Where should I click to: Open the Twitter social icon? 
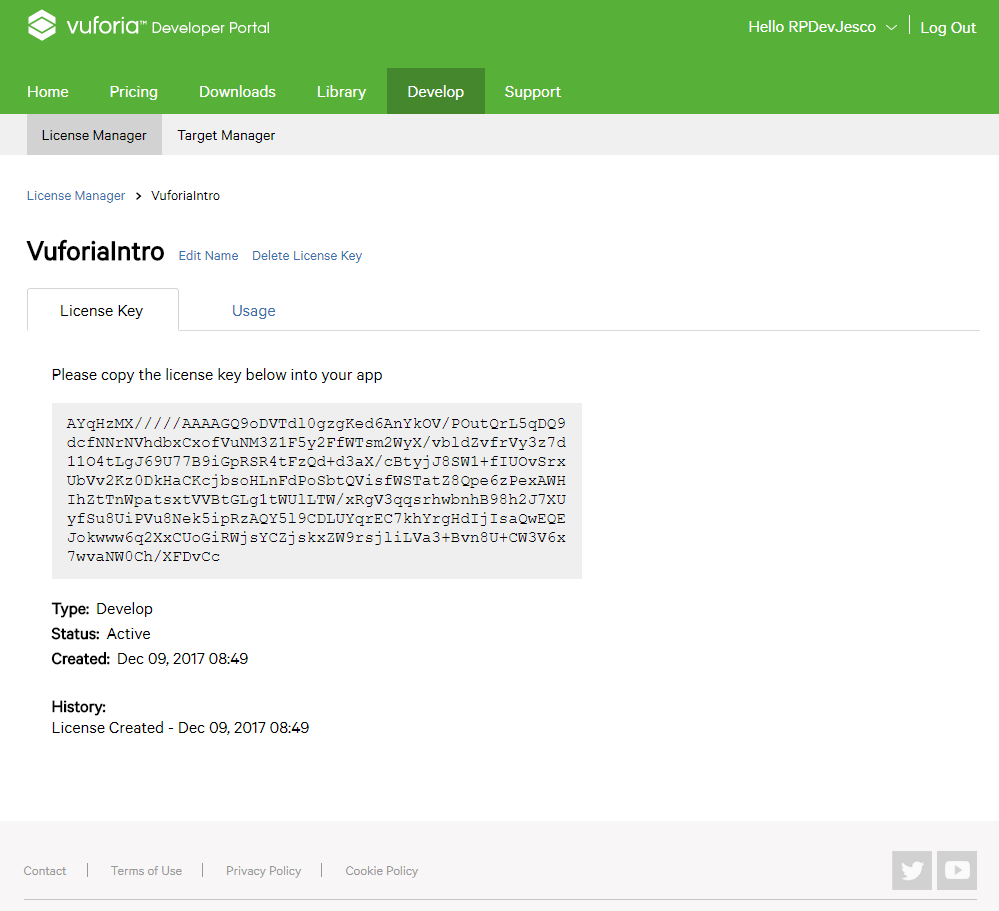coord(912,870)
